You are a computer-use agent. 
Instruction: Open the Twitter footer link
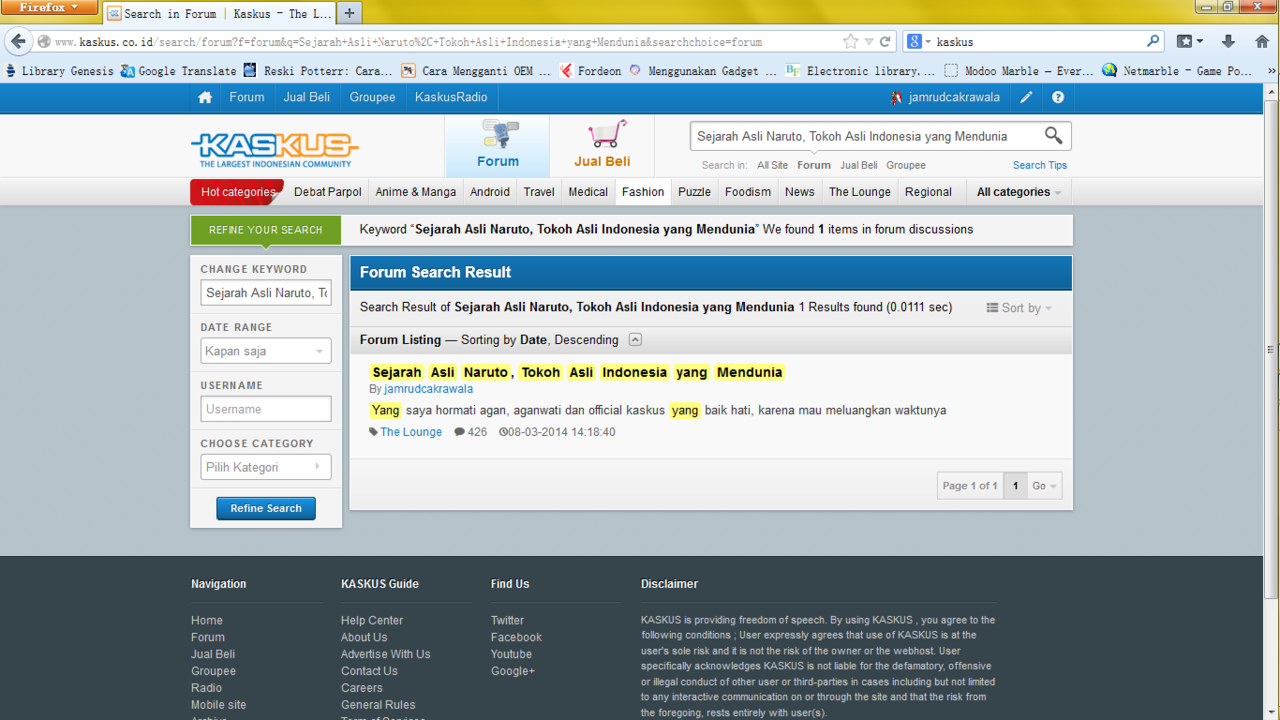507,620
